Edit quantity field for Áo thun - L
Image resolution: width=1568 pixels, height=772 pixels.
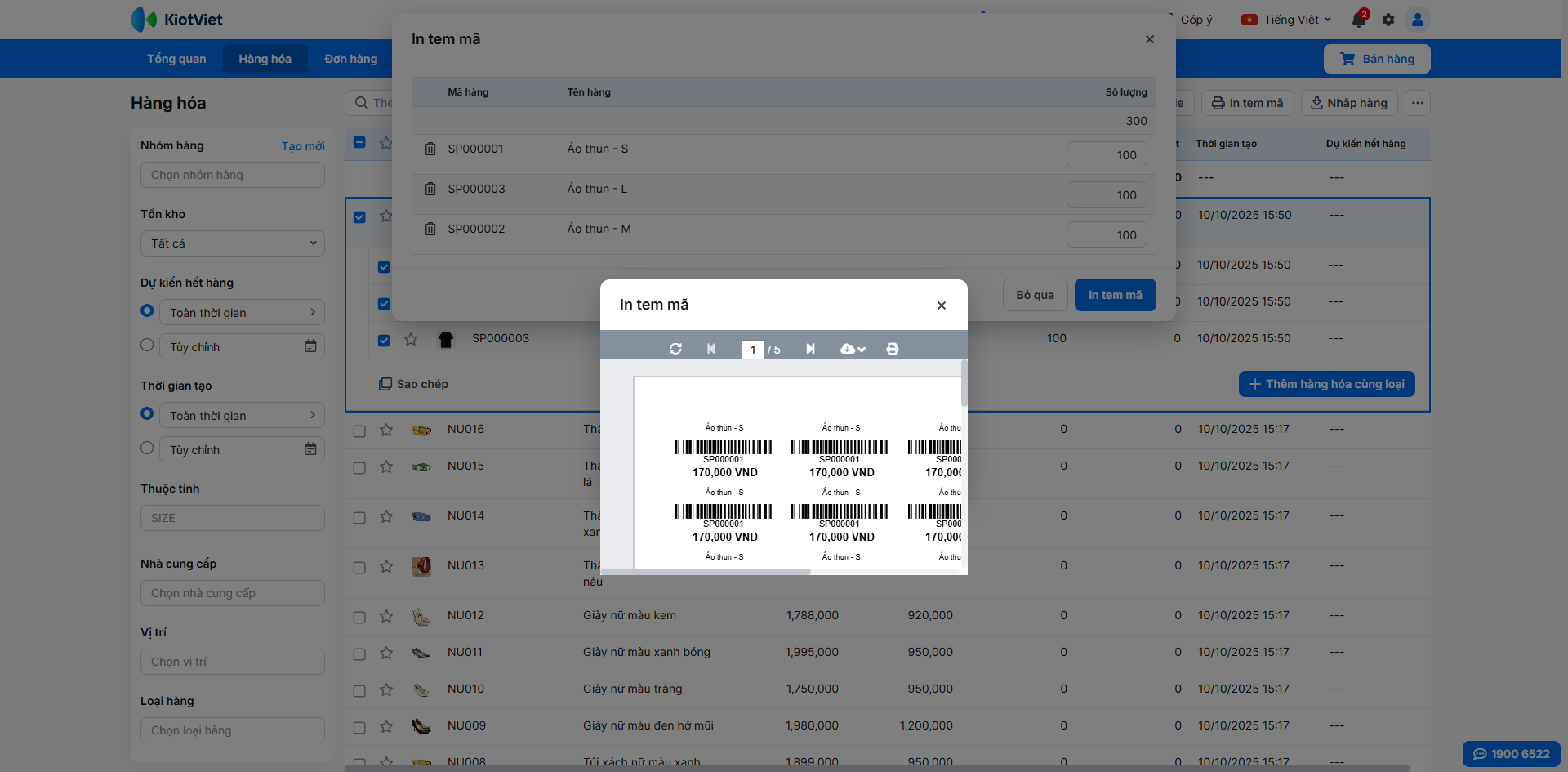[x=1107, y=195]
